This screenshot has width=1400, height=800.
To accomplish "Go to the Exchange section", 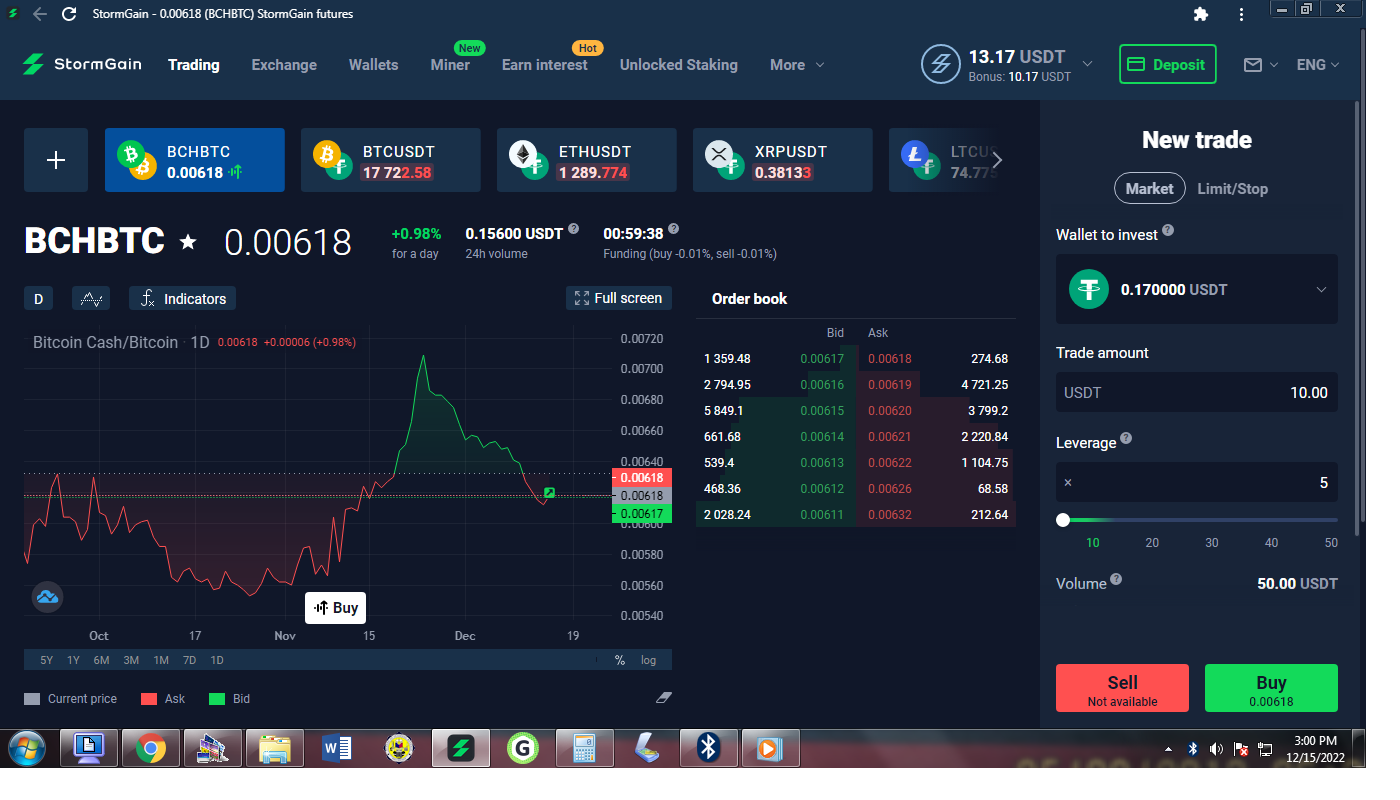I will click(284, 64).
